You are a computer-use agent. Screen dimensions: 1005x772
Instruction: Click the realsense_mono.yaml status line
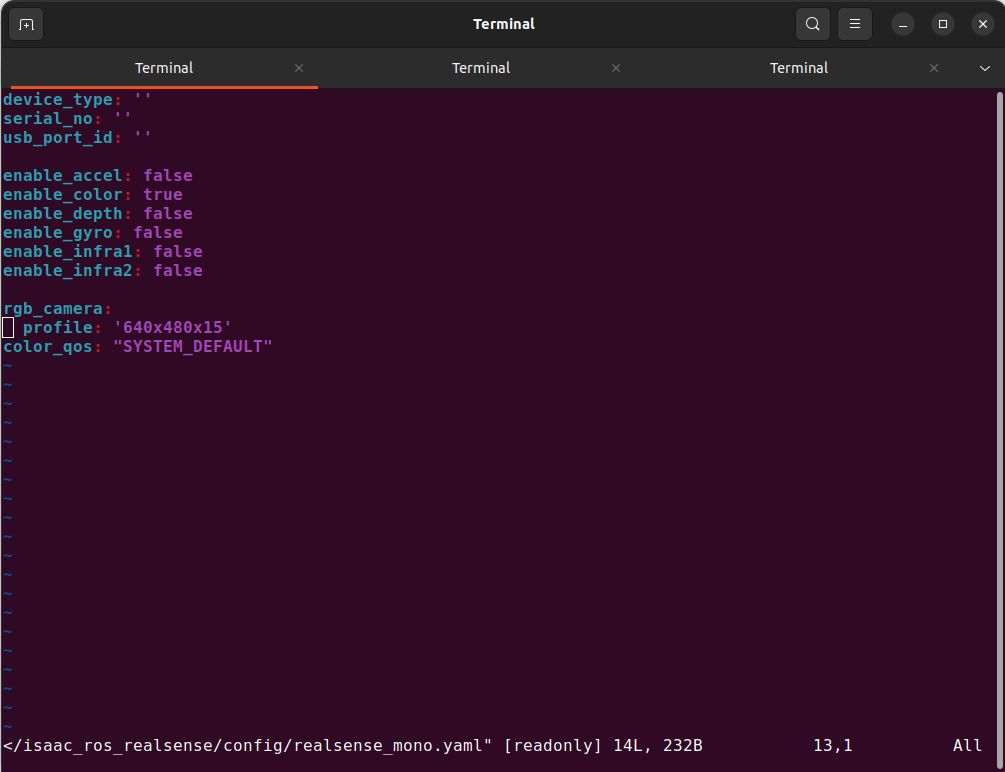pyautogui.click(x=353, y=746)
